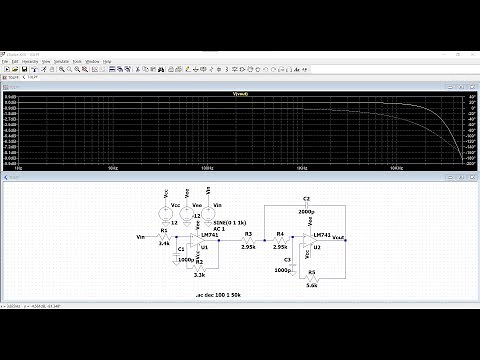Click the Zoom to Fit icon
This screenshot has width=480, height=360.
point(85,69)
